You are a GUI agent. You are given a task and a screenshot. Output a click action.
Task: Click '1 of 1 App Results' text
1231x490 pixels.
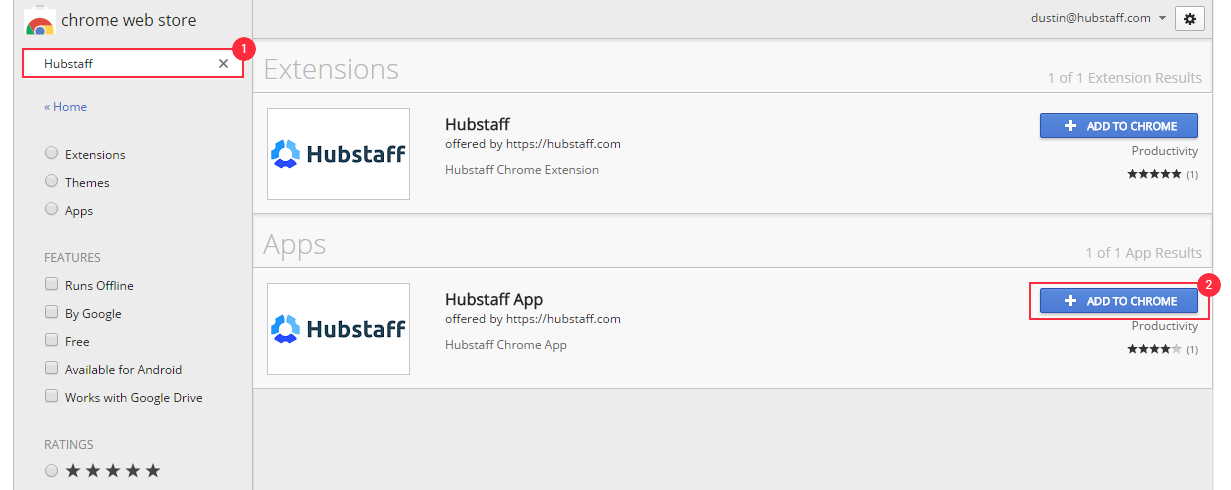[x=1143, y=253]
